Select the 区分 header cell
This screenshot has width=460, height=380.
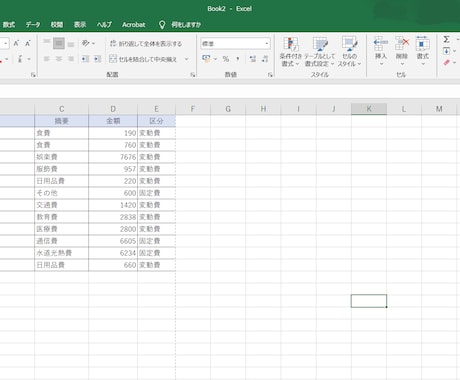[157, 121]
